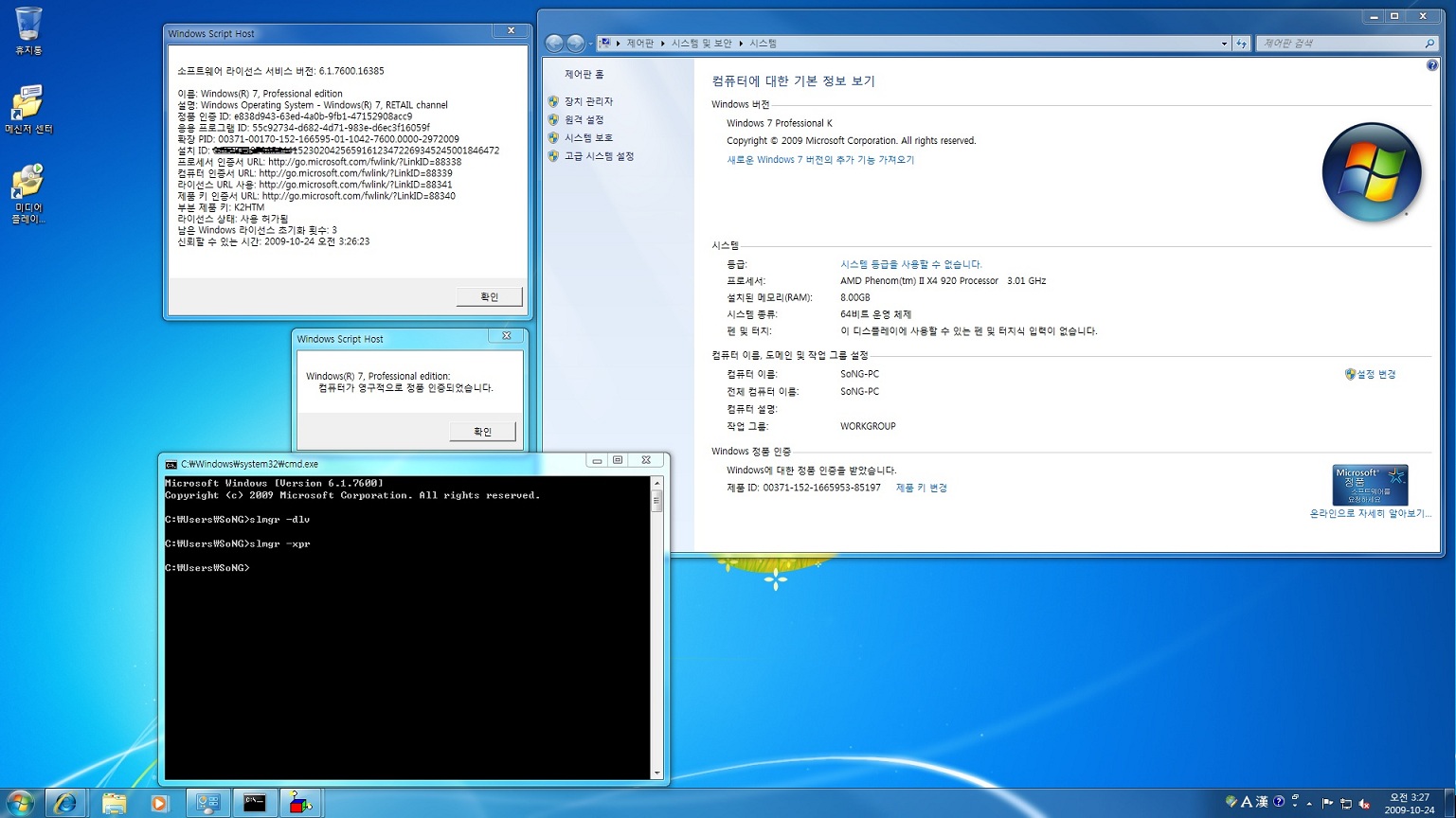
Task: Open recent pages dropdown beside navigation arrows
Action: point(590,44)
